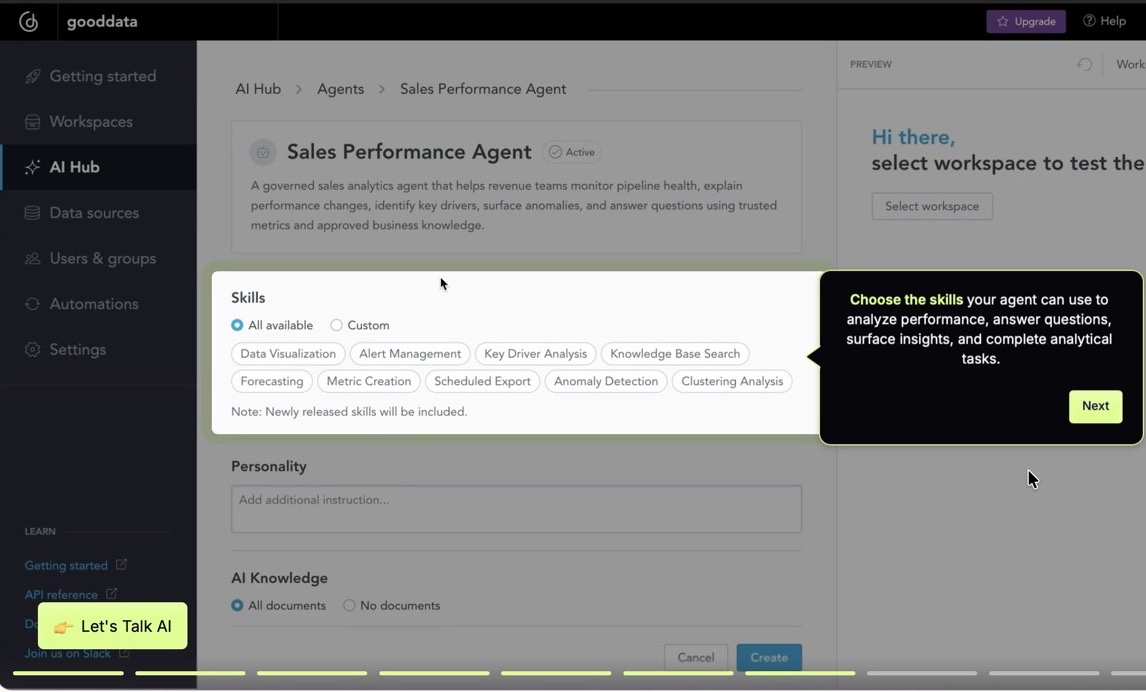This screenshot has height=692, width=1146.
Task: Click the Workspaces sidebar icon
Action: point(32,122)
